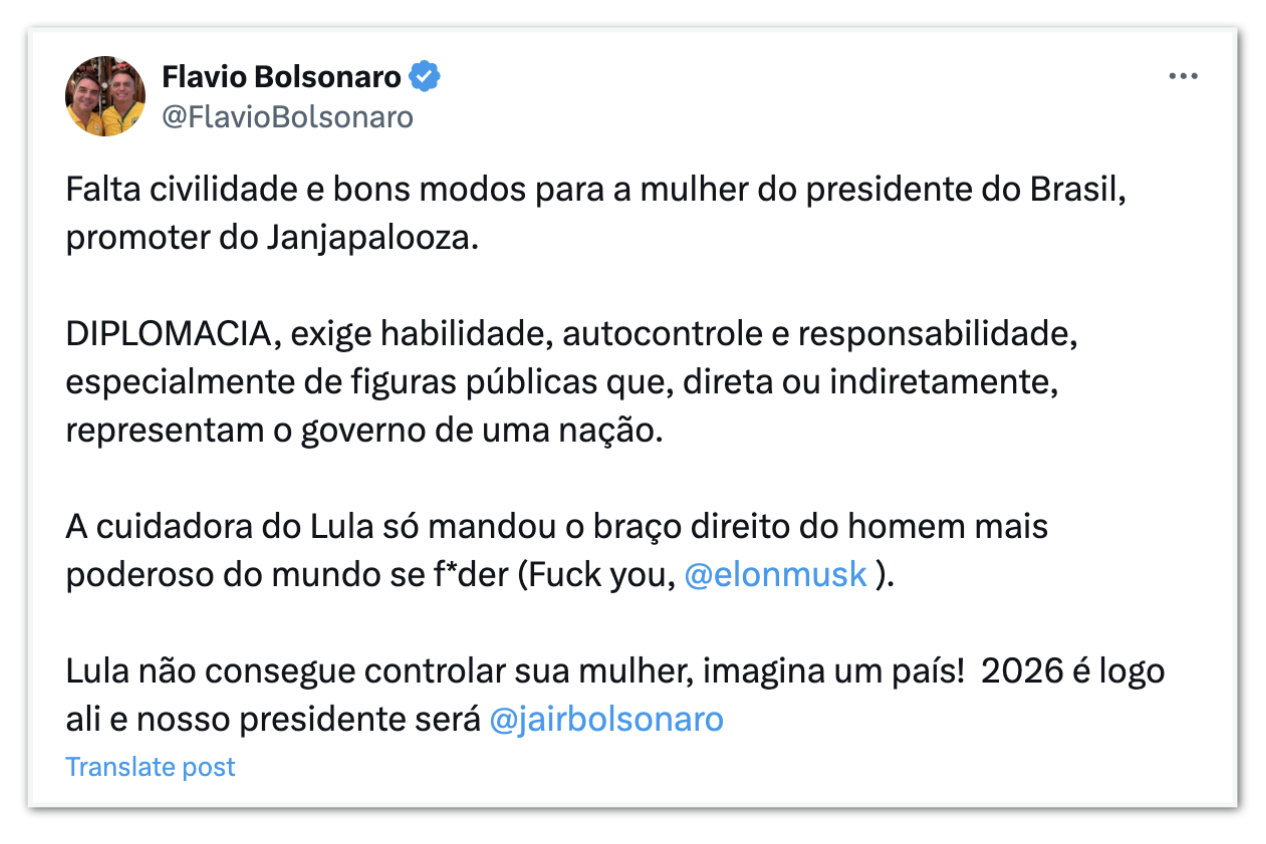Open Flavio Bolsonaro's profile avatar photo
The height and width of the screenshot is (844, 1266).
pyautogui.click(x=105, y=96)
